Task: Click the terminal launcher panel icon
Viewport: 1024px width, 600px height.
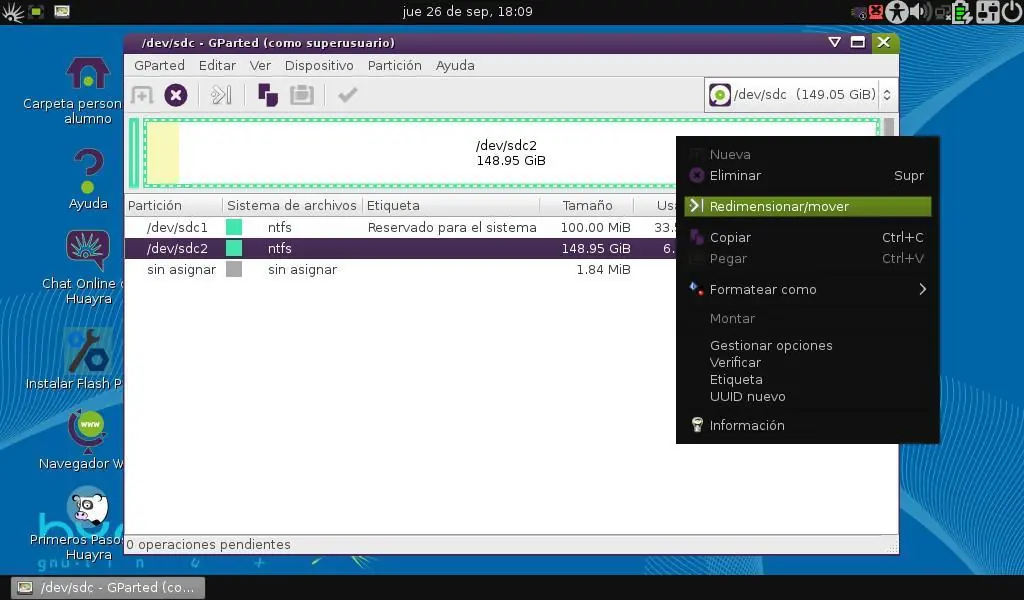Action: (62, 12)
